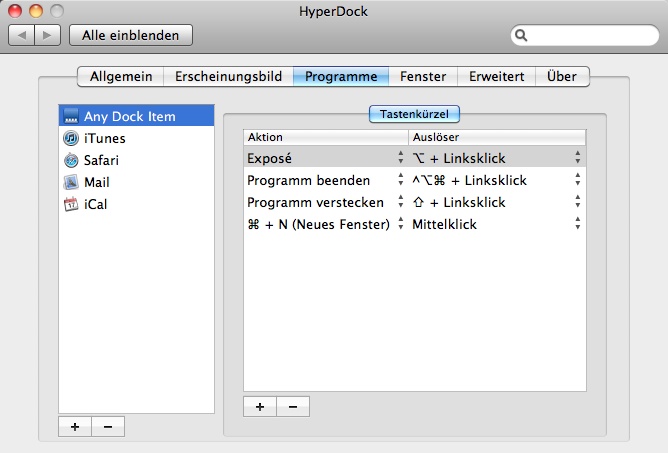Screen dimensions: 668x453
Task: Select Safari in the program list
Action: point(136,160)
